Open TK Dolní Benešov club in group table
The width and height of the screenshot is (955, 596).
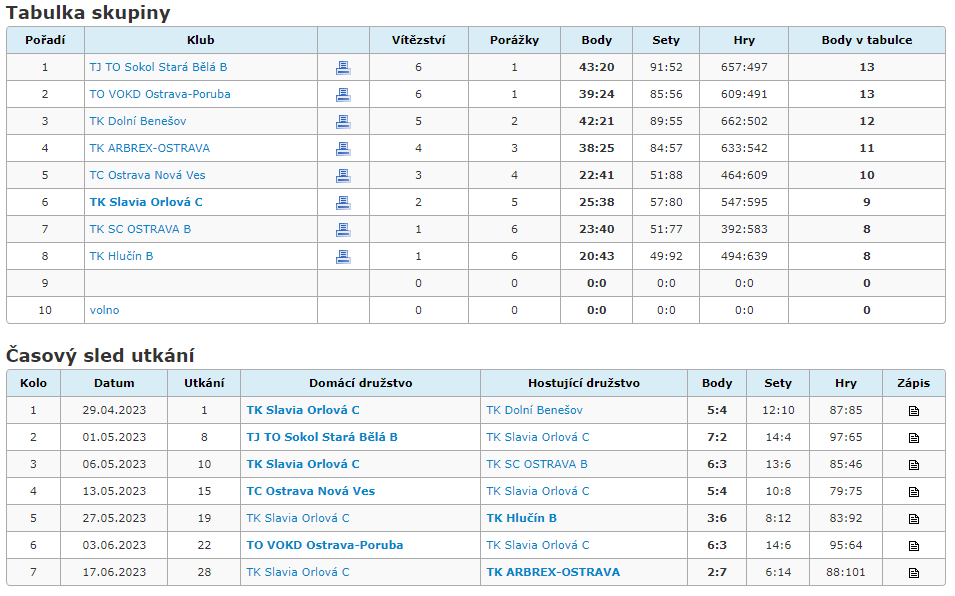pos(138,121)
